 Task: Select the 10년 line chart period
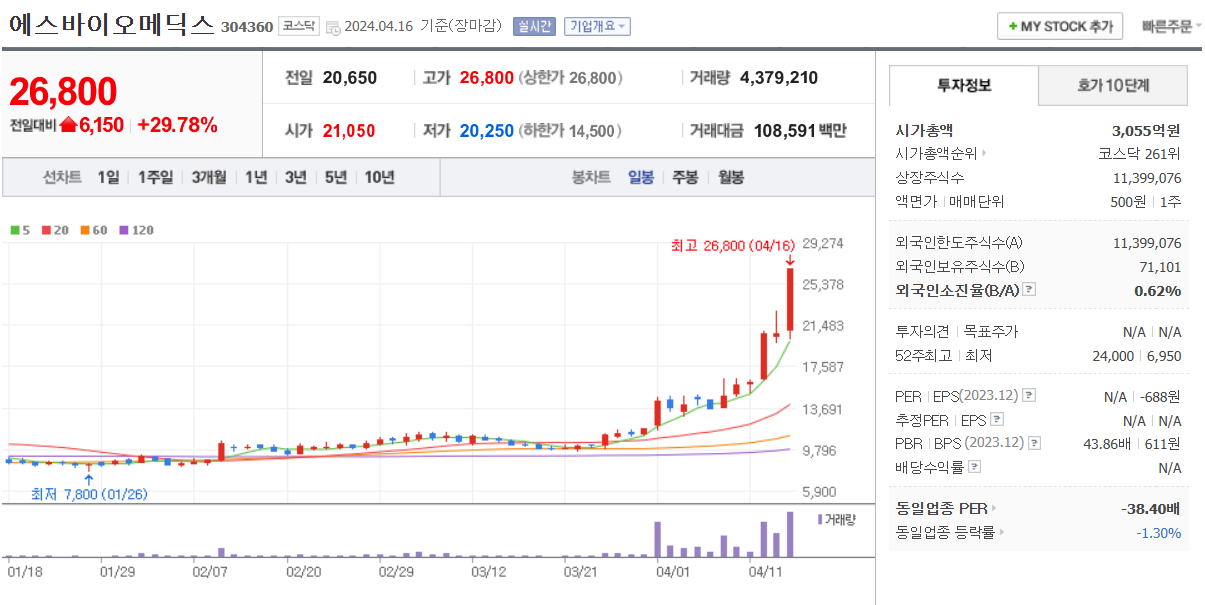[379, 177]
